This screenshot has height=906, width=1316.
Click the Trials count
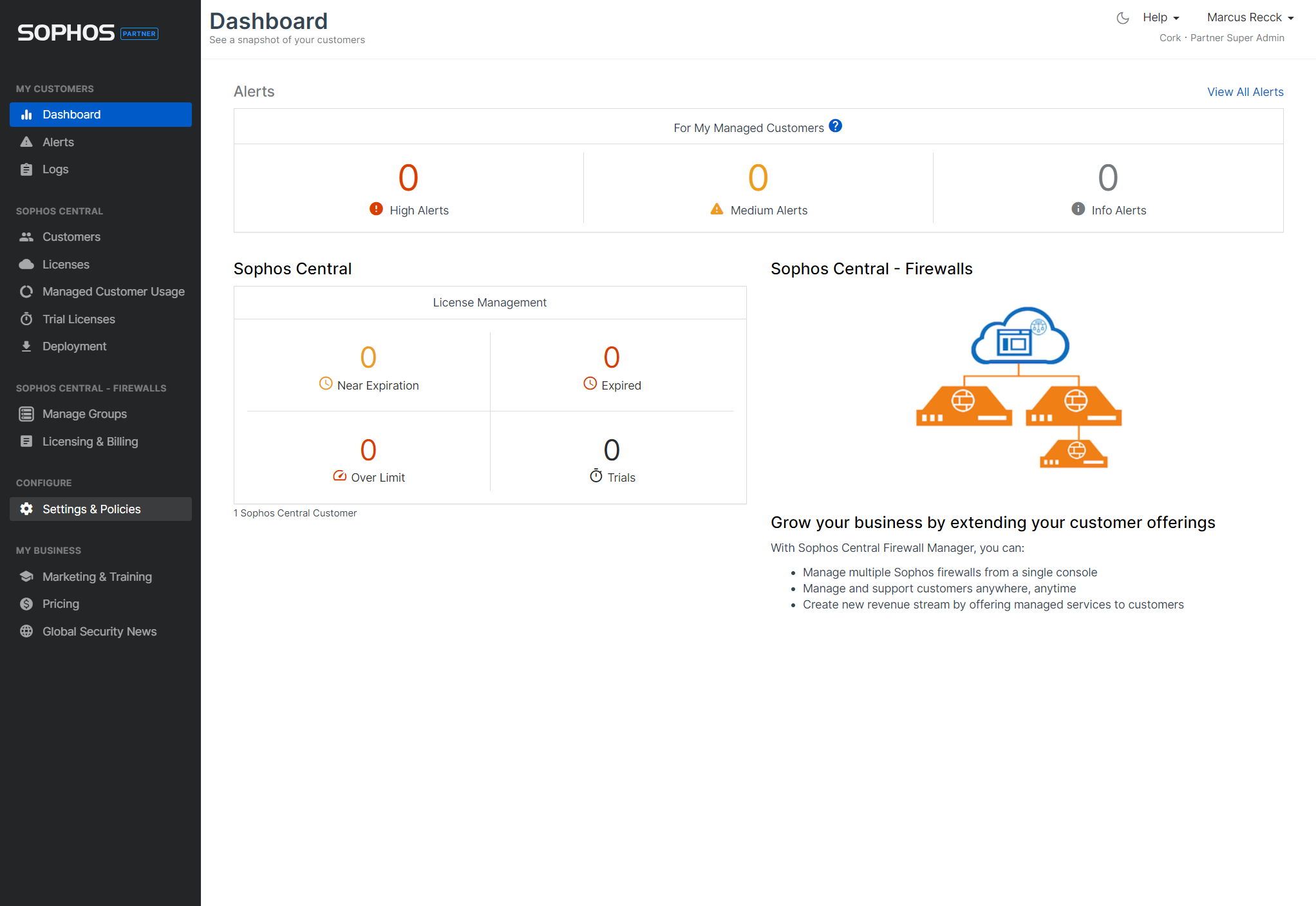612,450
